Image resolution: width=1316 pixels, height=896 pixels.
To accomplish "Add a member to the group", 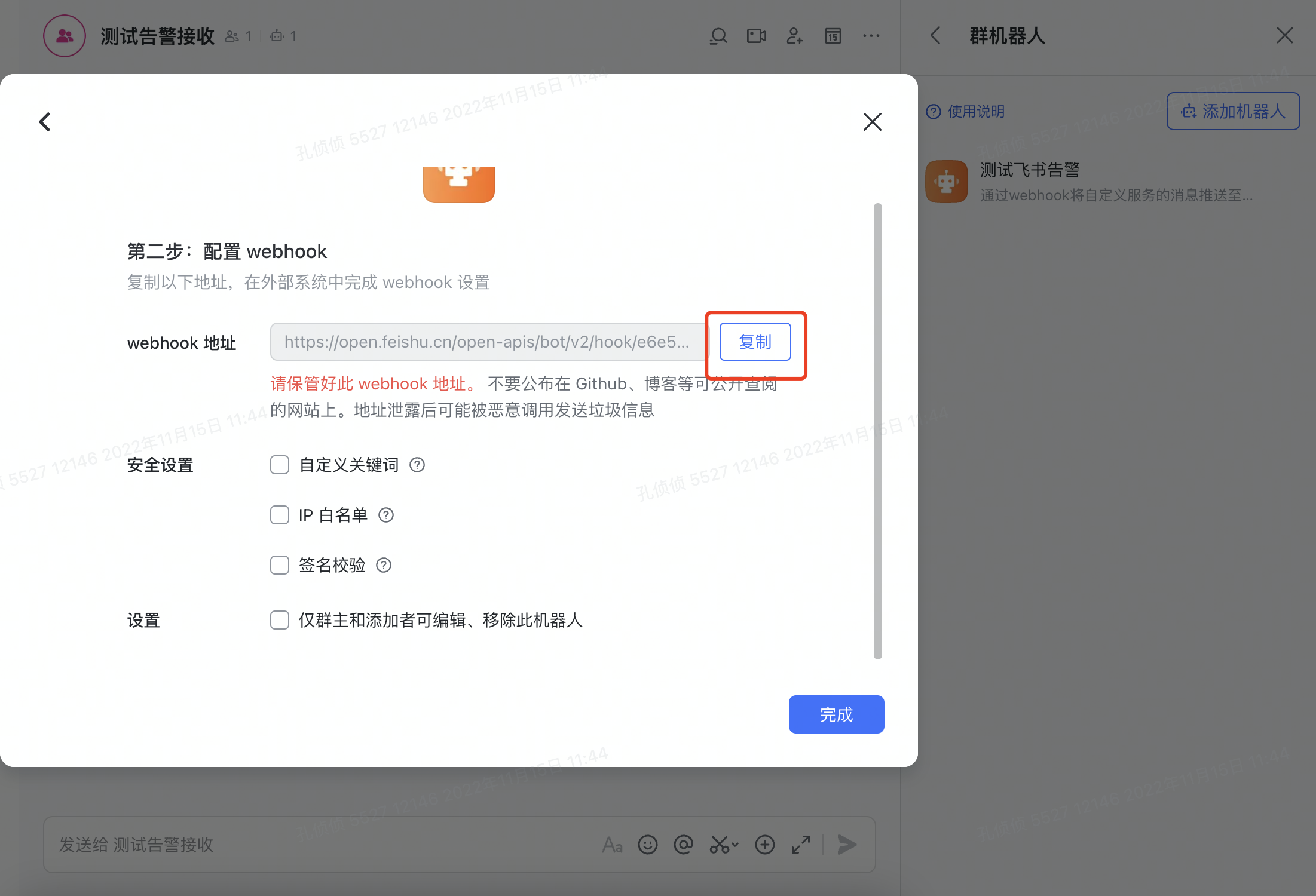I will click(795, 36).
